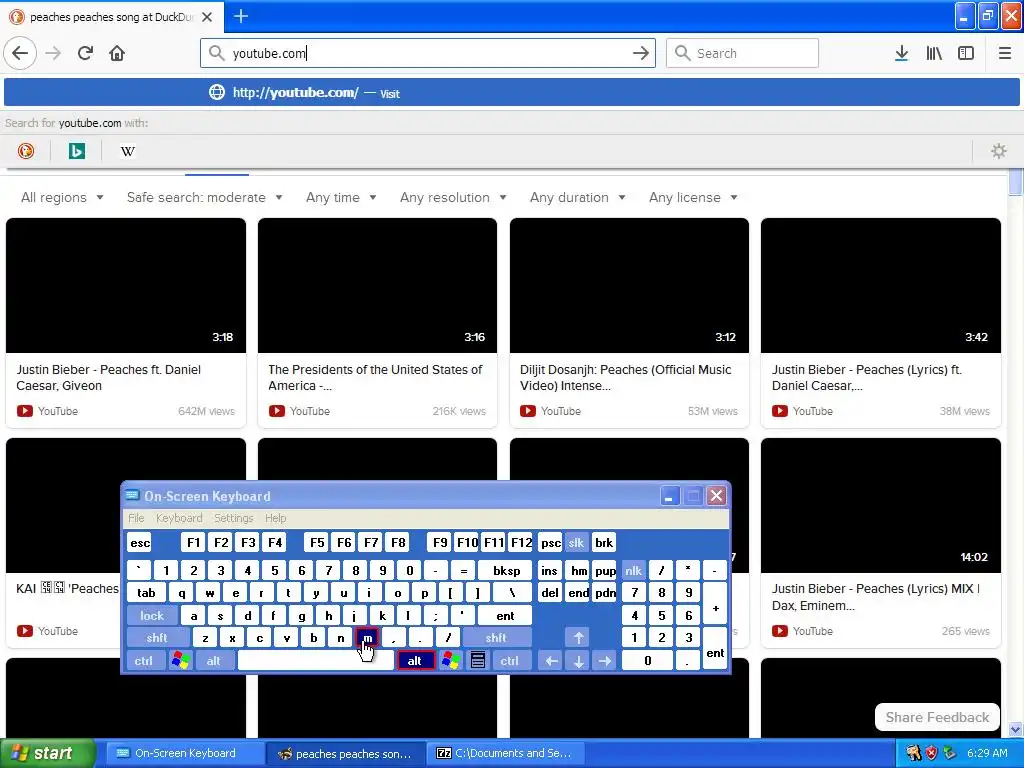The height and width of the screenshot is (768, 1024).
Task: Toggle the right shft key
Action: pyautogui.click(x=496, y=638)
